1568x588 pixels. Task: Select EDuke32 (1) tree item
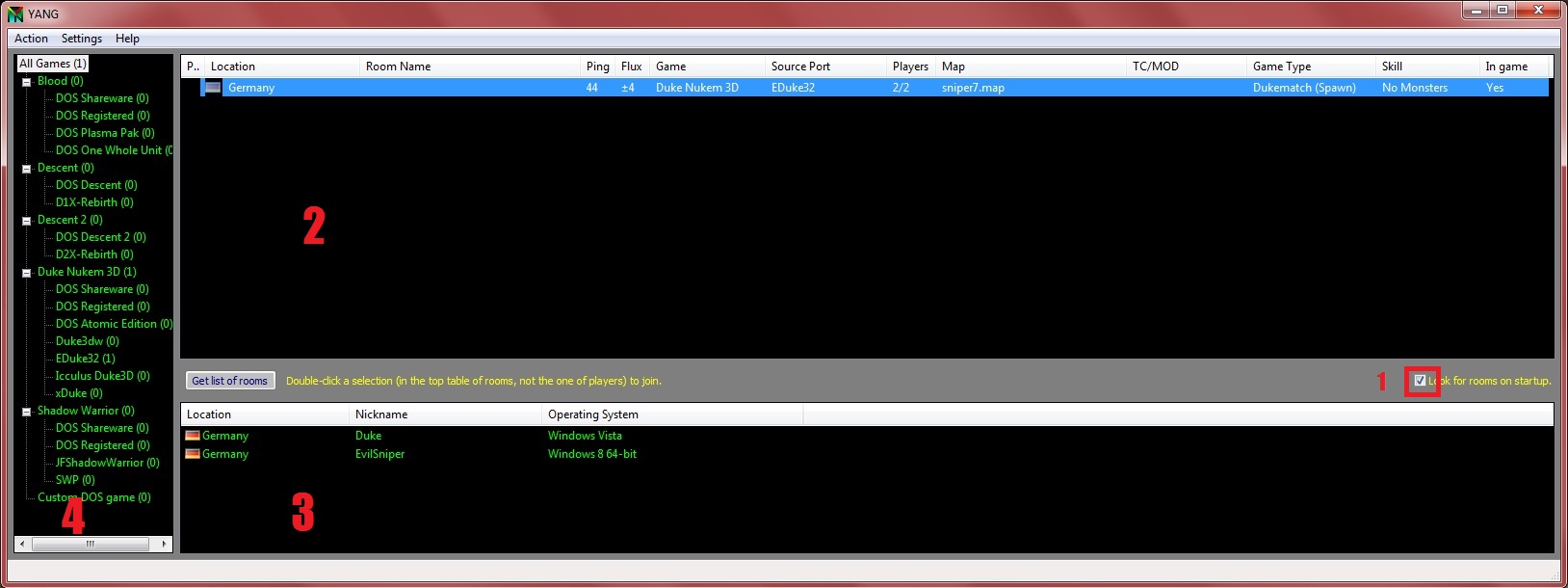coord(86,359)
